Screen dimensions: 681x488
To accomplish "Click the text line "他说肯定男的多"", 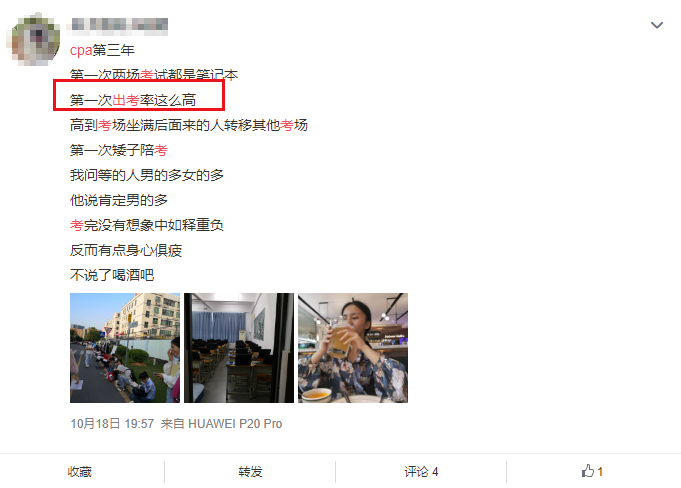I will coord(119,201).
